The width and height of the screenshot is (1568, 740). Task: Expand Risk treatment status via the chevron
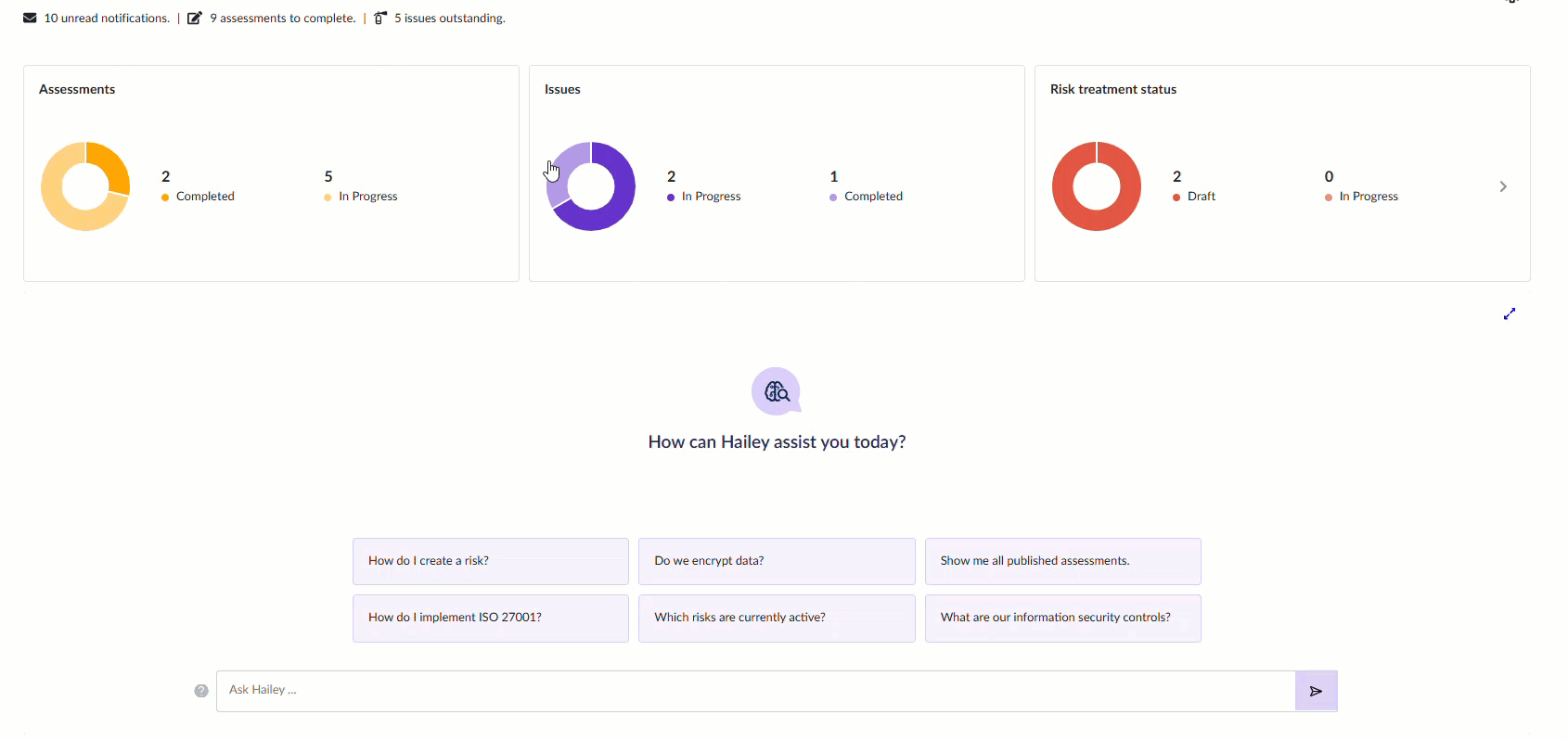tap(1503, 186)
